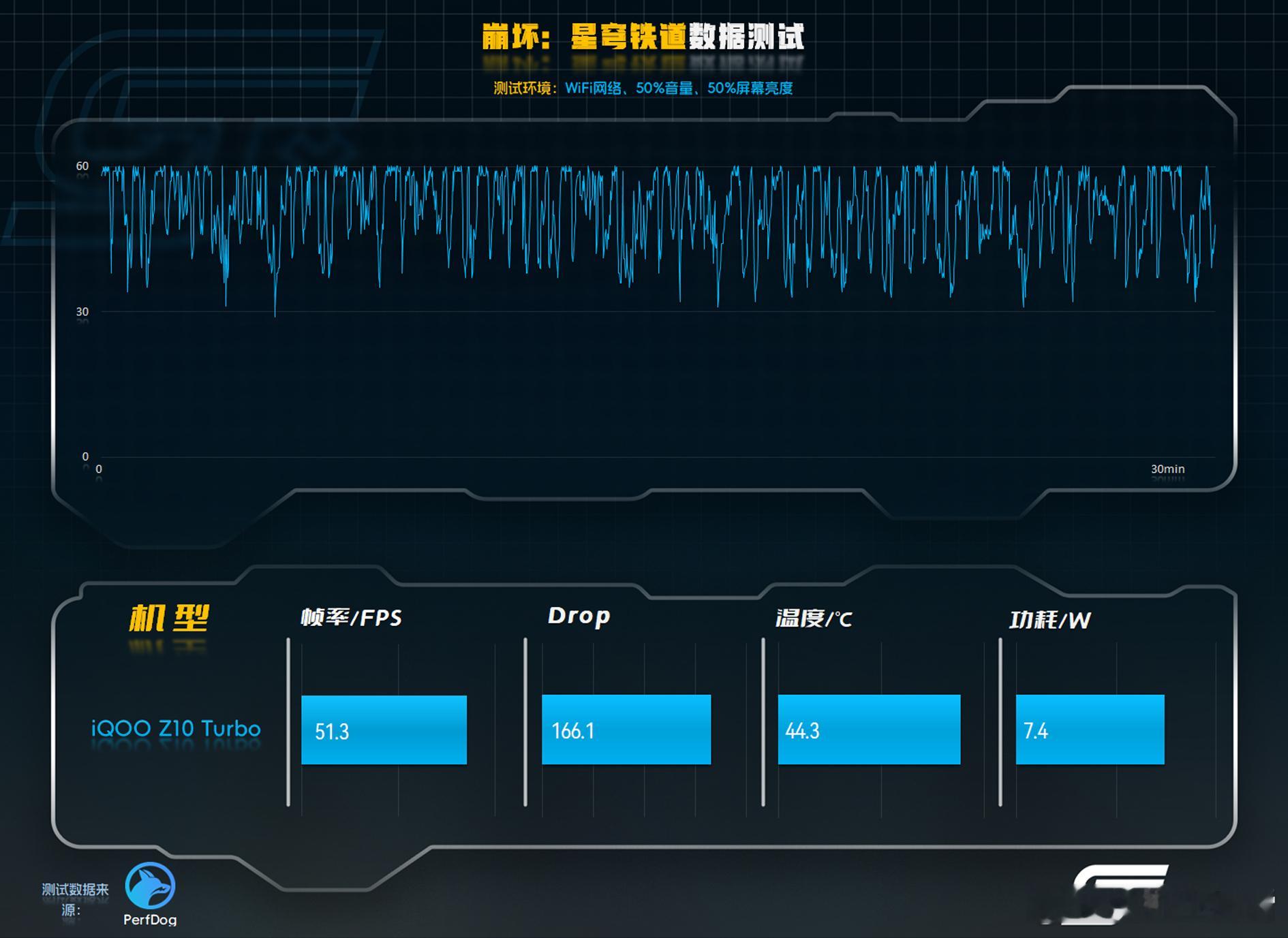Click the title 崩坏：星穹铁道数据测试
The width and height of the screenshot is (1288, 938).
[x=643, y=37]
